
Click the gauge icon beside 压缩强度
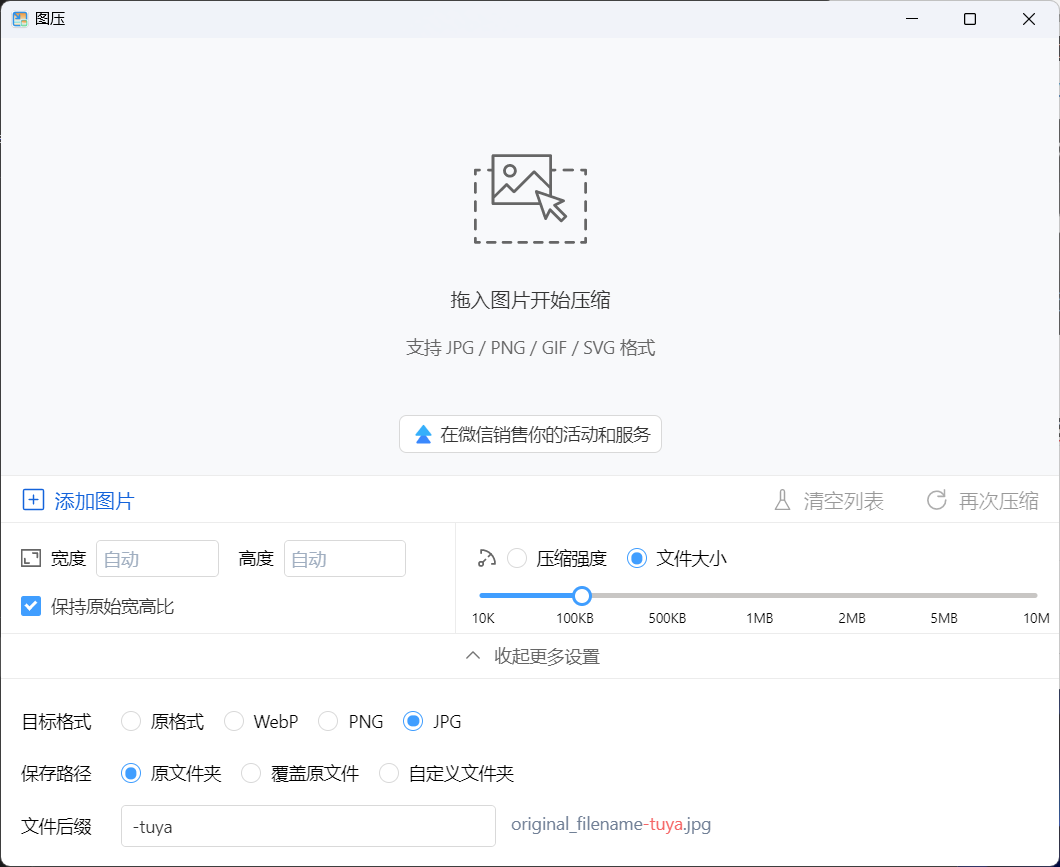tap(487, 558)
